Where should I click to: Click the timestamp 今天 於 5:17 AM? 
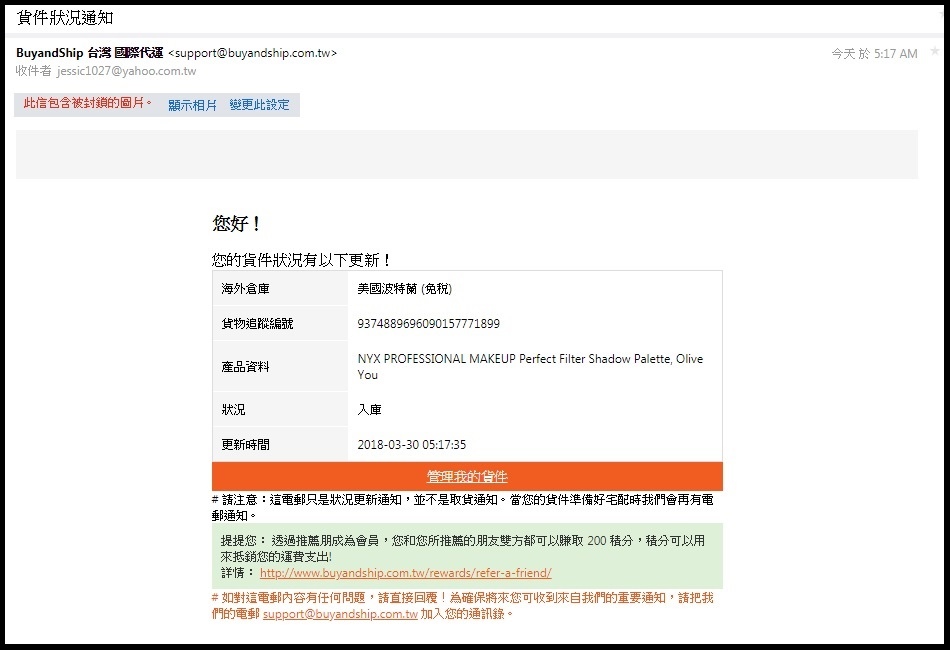click(873, 54)
